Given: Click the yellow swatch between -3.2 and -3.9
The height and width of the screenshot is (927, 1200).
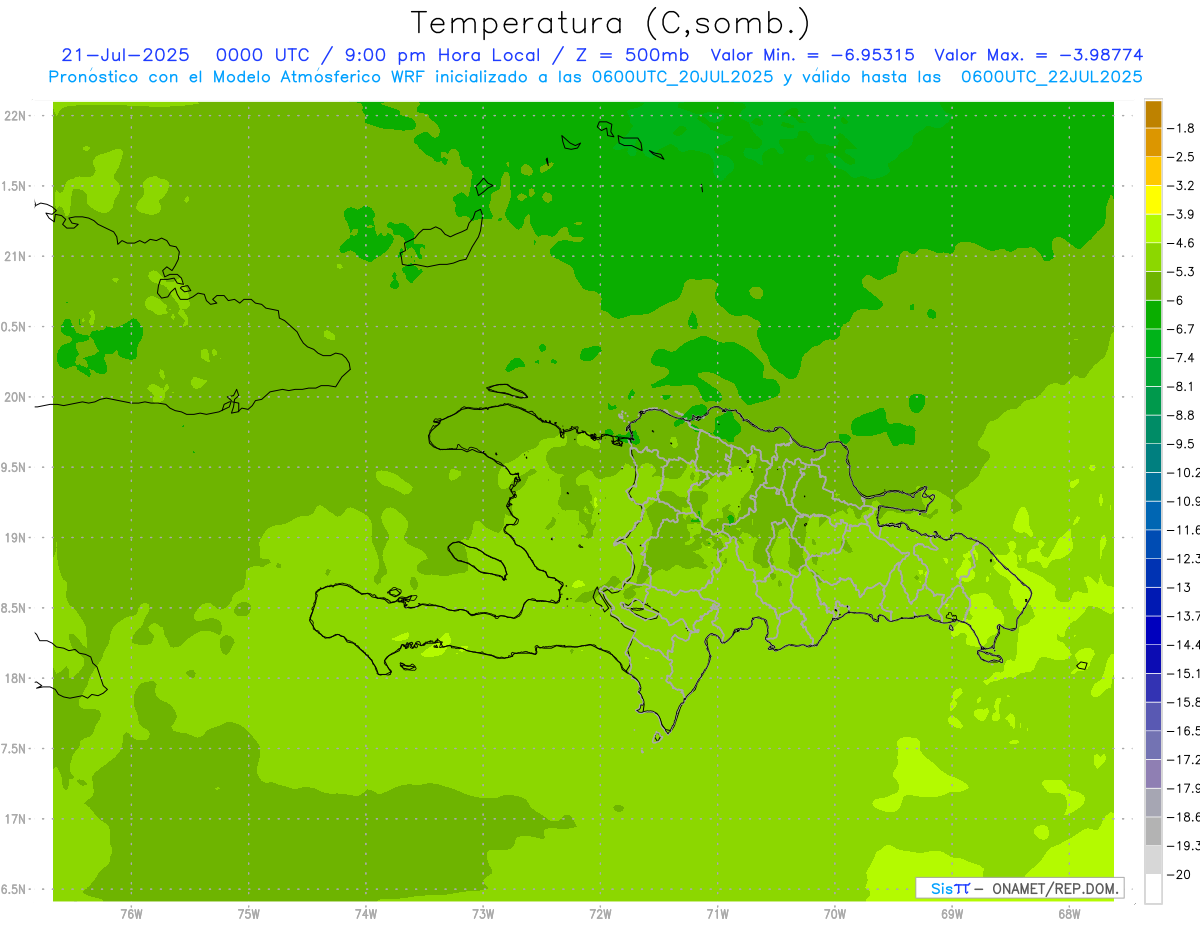Looking at the screenshot, I should tap(1153, 200).
